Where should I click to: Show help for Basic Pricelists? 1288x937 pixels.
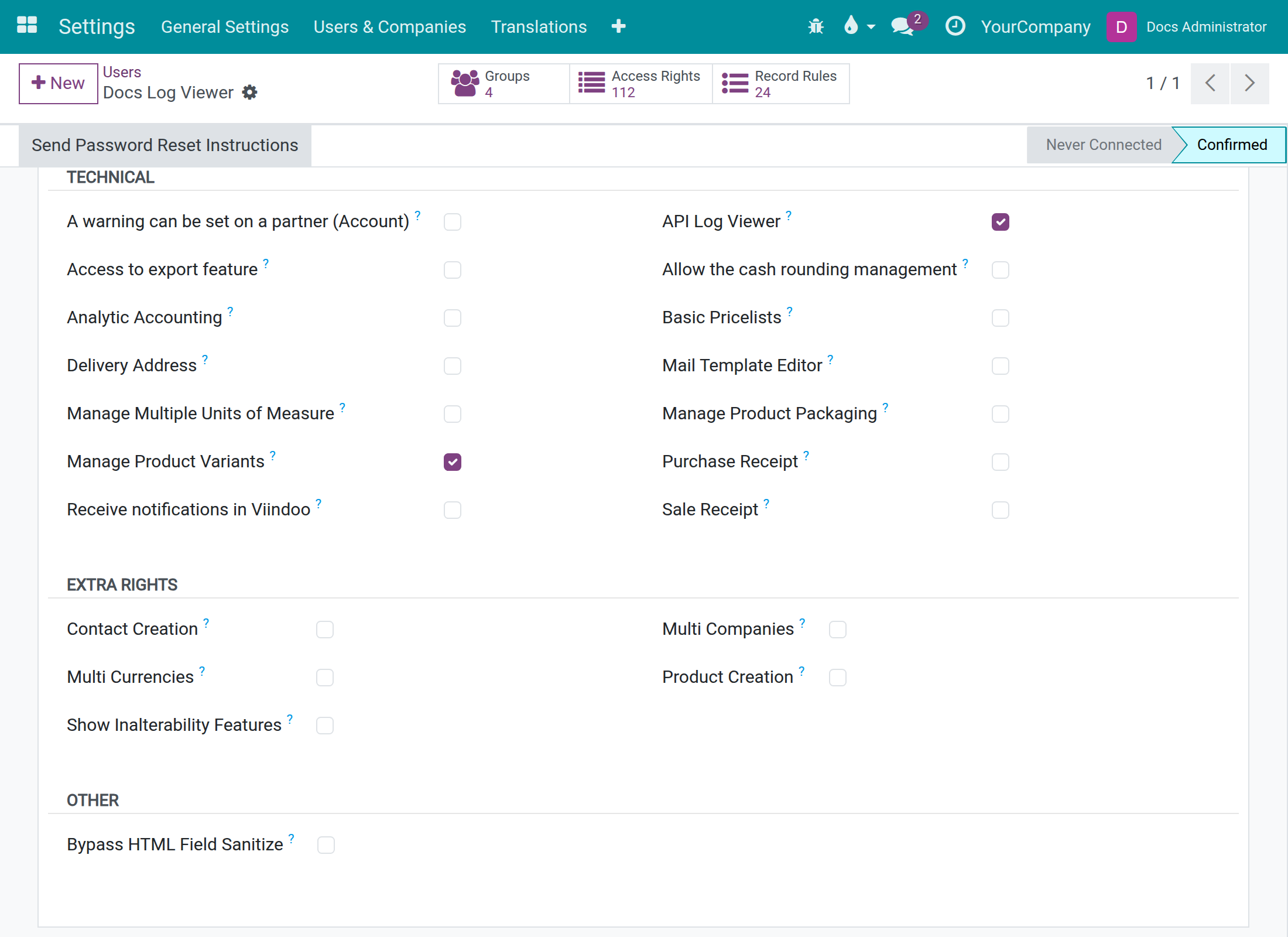pyautogui.click(x=790, y=312)
